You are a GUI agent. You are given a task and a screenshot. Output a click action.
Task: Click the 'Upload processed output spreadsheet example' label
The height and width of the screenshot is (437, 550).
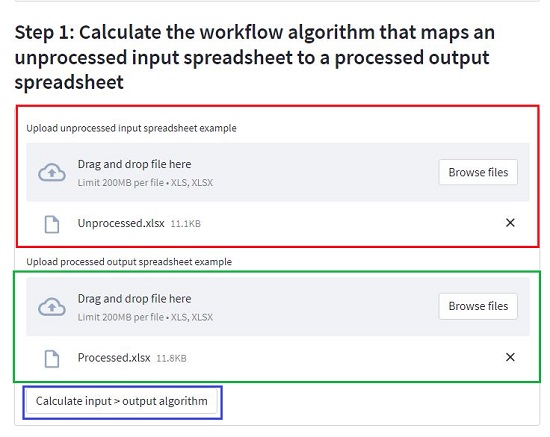[129, 262]
